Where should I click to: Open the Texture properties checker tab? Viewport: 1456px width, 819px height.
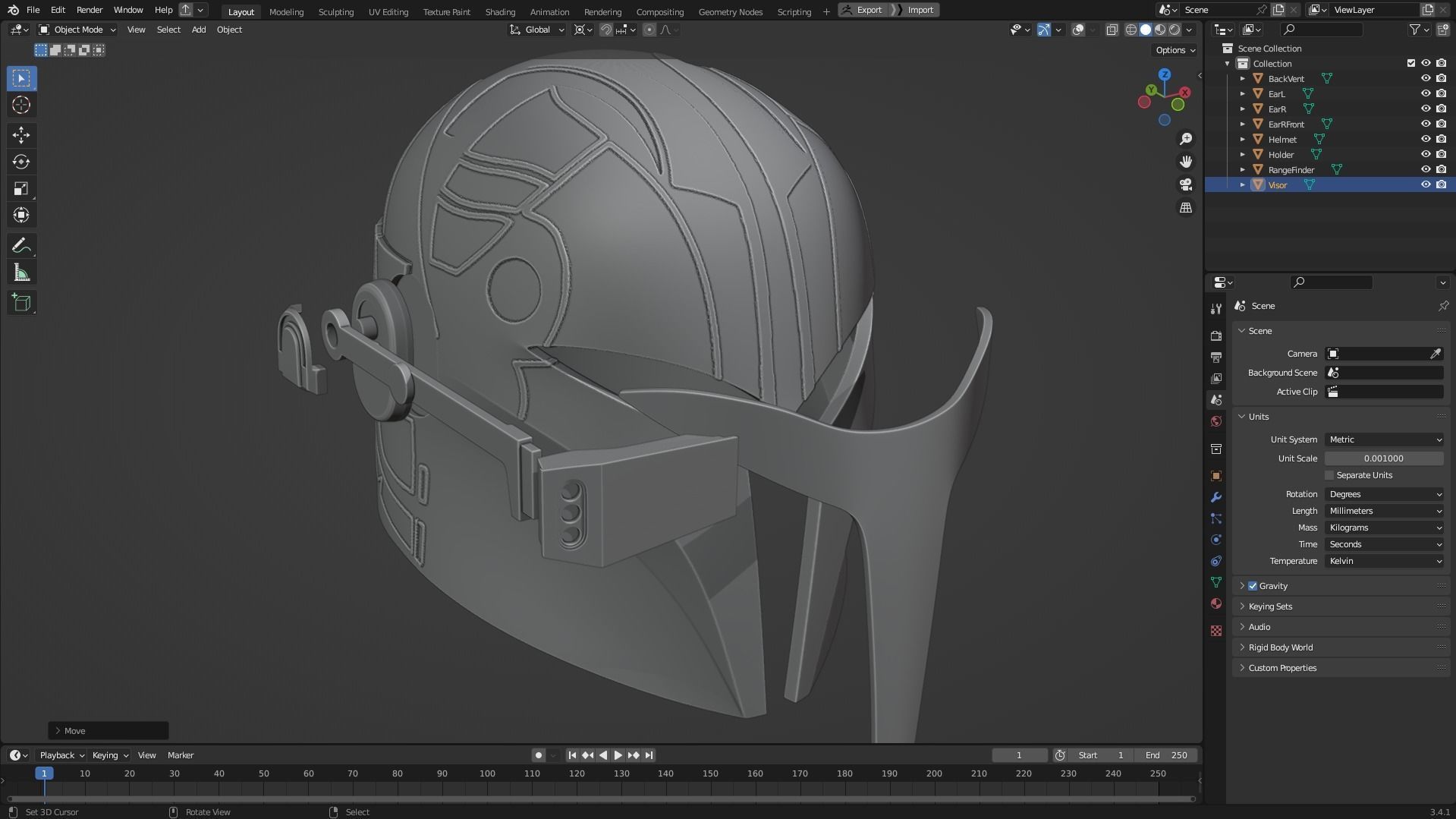1216,631
